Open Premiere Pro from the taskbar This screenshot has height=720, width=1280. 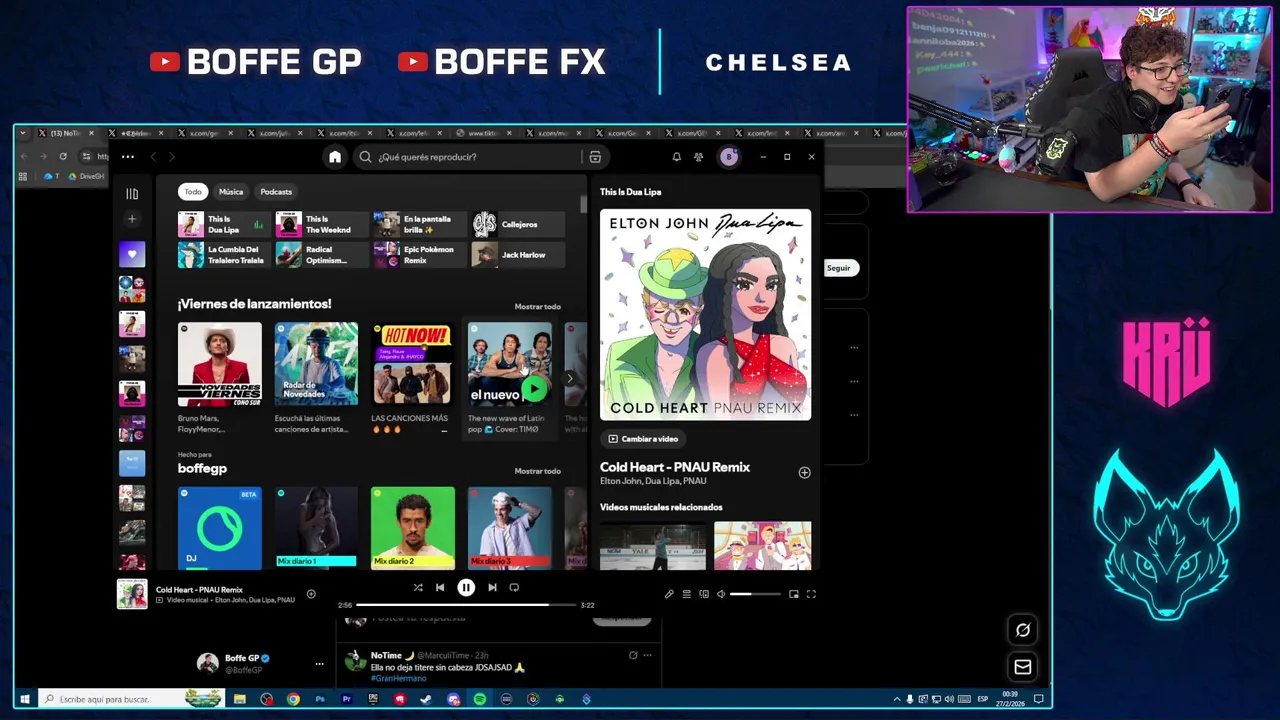(x=347, y=699)
